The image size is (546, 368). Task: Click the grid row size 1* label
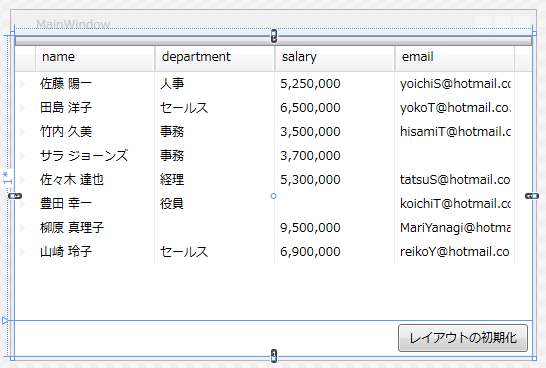tap(7, 178)
